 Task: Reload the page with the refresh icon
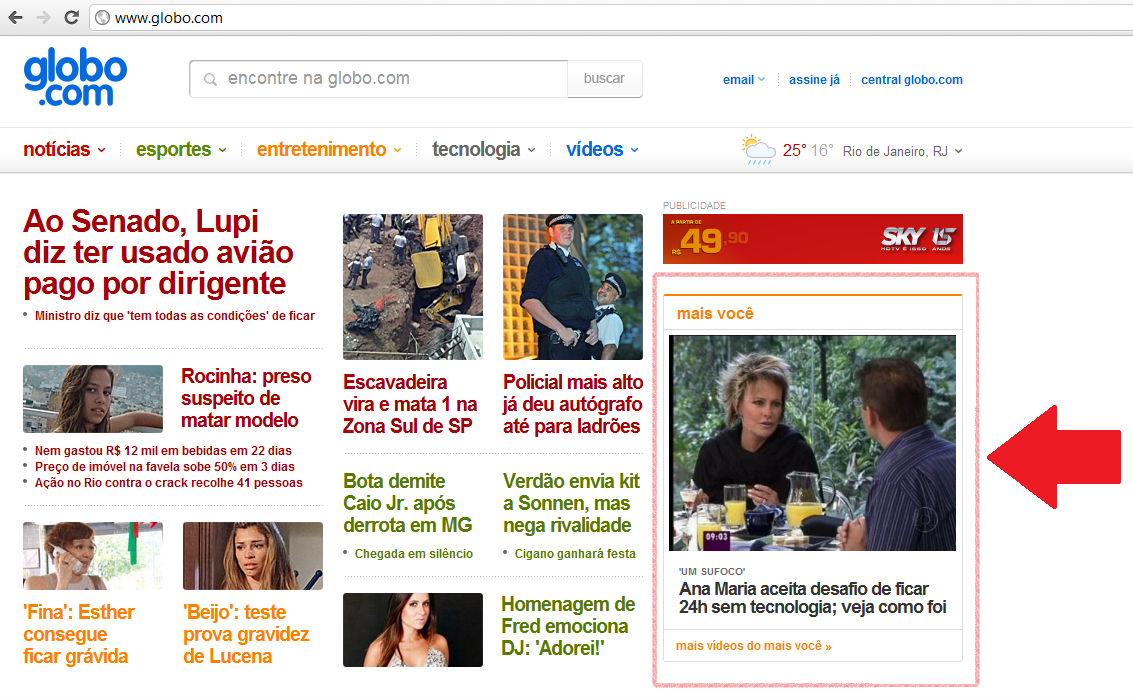[x=71, y=18]
